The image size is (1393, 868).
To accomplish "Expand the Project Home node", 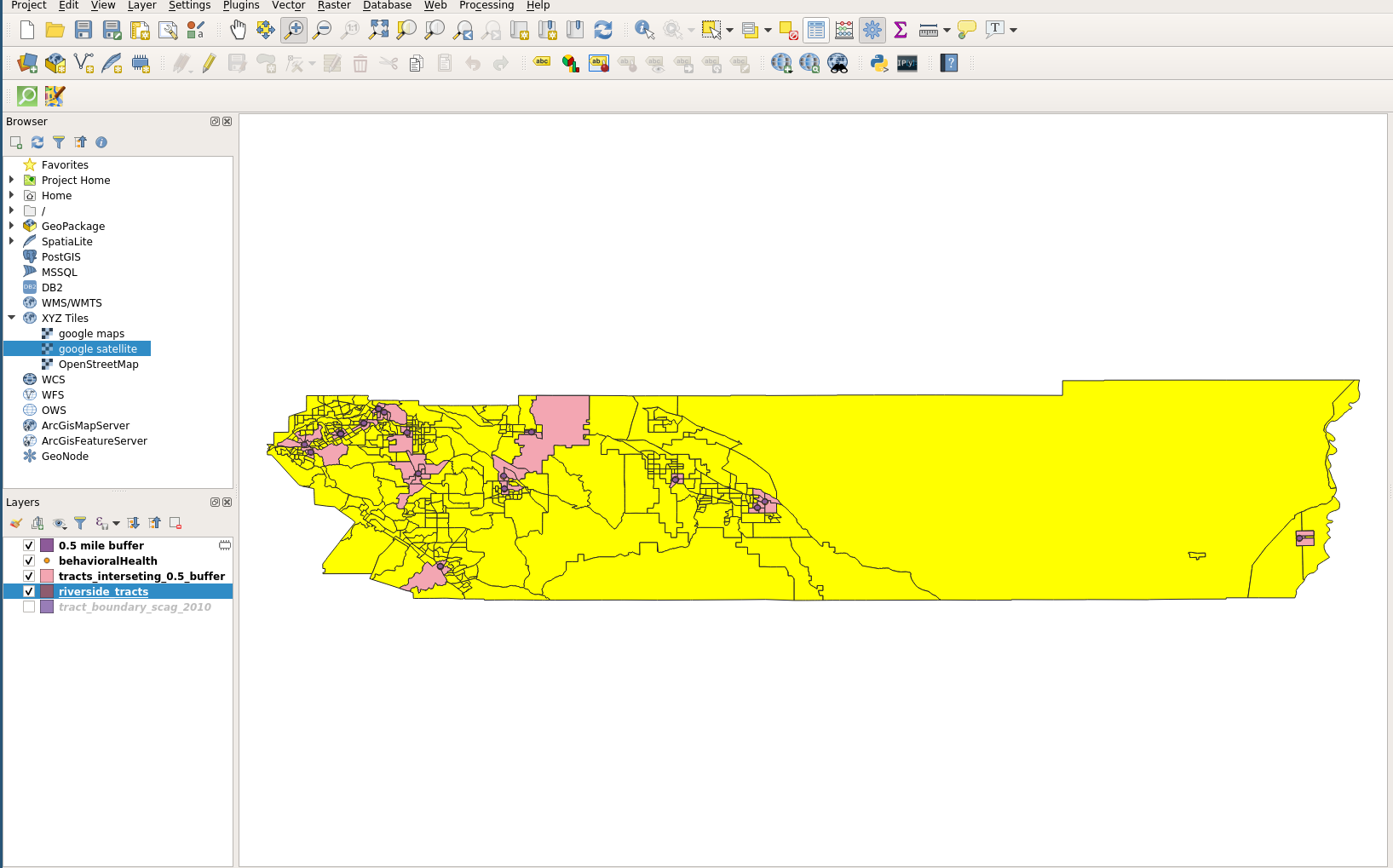I will pos(12,180).
